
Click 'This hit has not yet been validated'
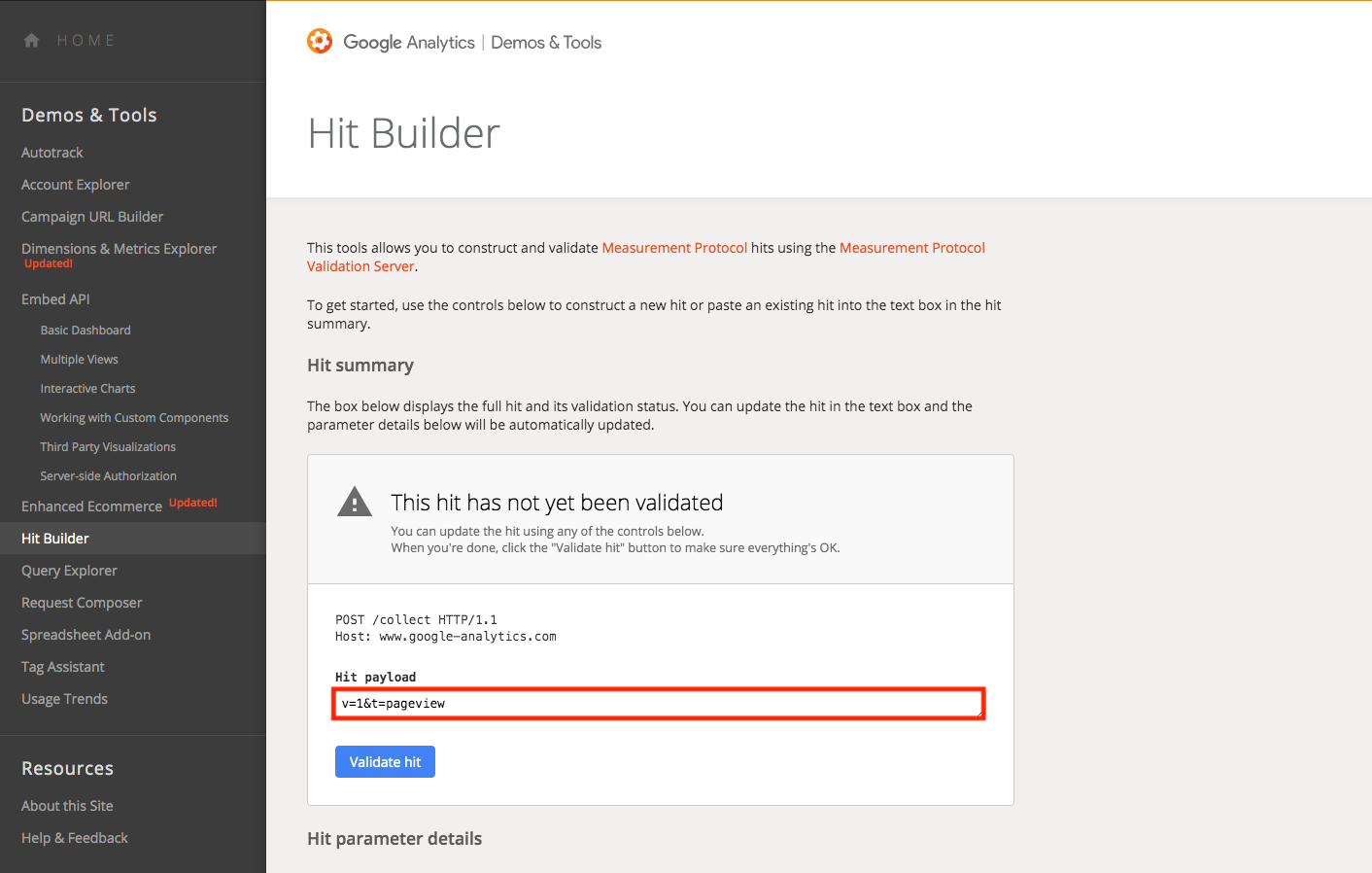(557, 503)
